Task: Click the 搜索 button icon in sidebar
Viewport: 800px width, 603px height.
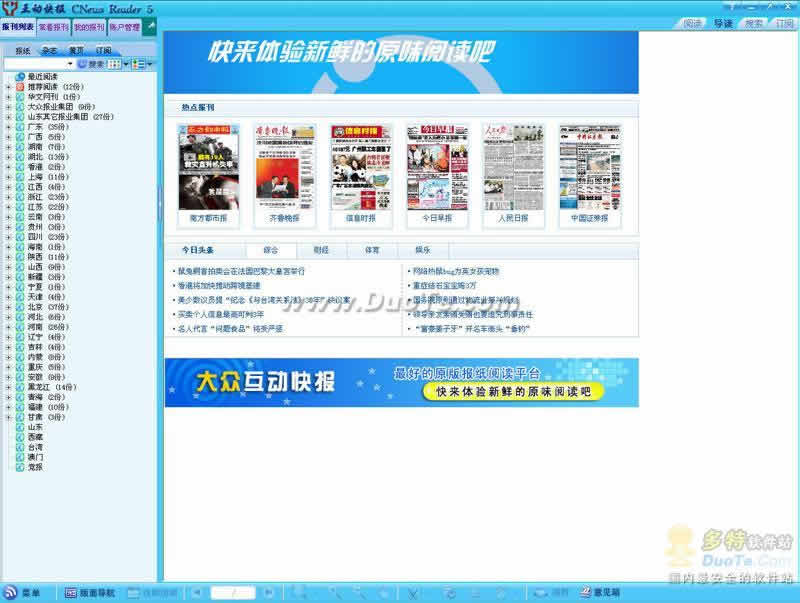Action: coord(82,64)
